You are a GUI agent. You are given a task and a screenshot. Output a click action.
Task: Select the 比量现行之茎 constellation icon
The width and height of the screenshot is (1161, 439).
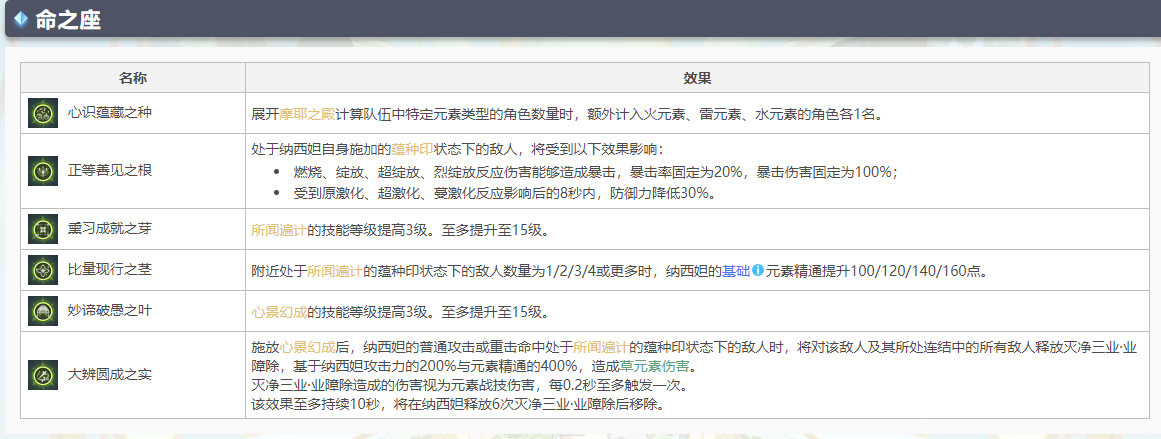[x=42, y=271]
